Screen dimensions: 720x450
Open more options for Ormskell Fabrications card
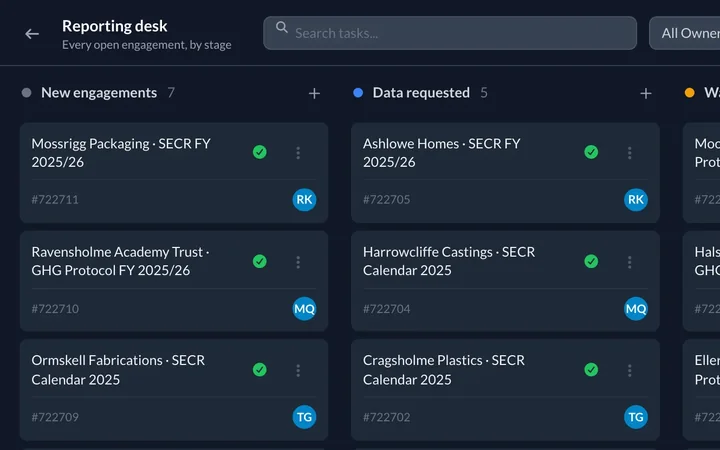[298, 370]
